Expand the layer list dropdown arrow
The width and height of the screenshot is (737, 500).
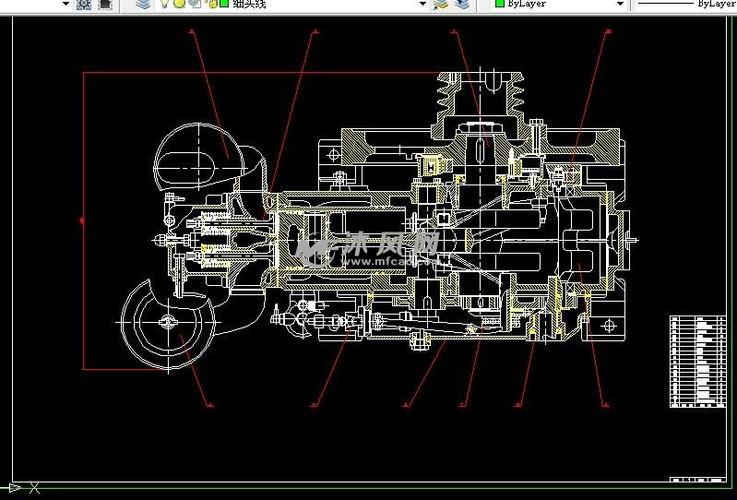[421, 4]
